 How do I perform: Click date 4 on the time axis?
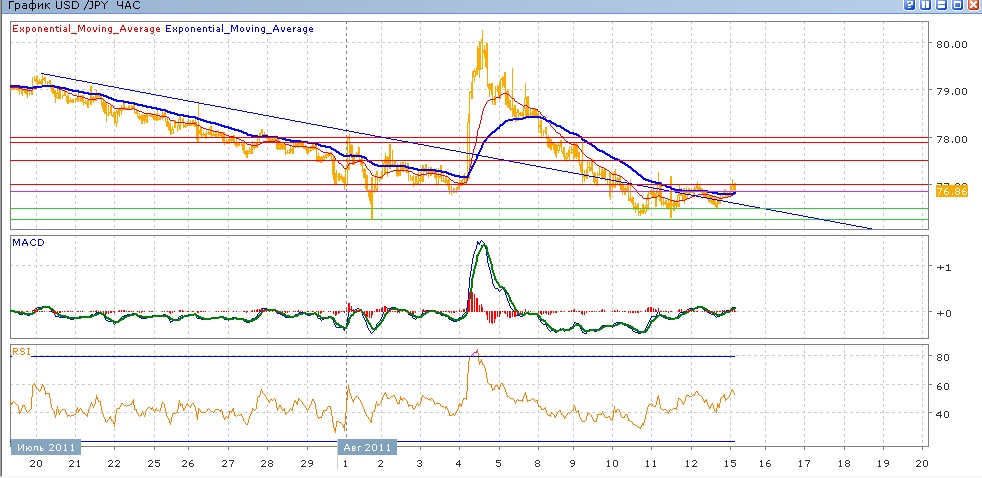[458, 464]
